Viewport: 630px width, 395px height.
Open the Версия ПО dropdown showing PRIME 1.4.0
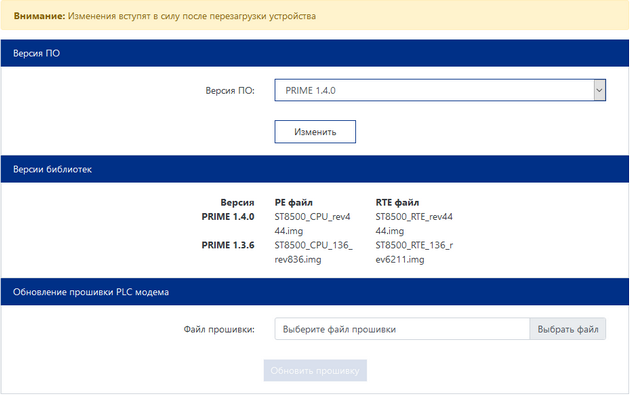[x=440, y=90]
